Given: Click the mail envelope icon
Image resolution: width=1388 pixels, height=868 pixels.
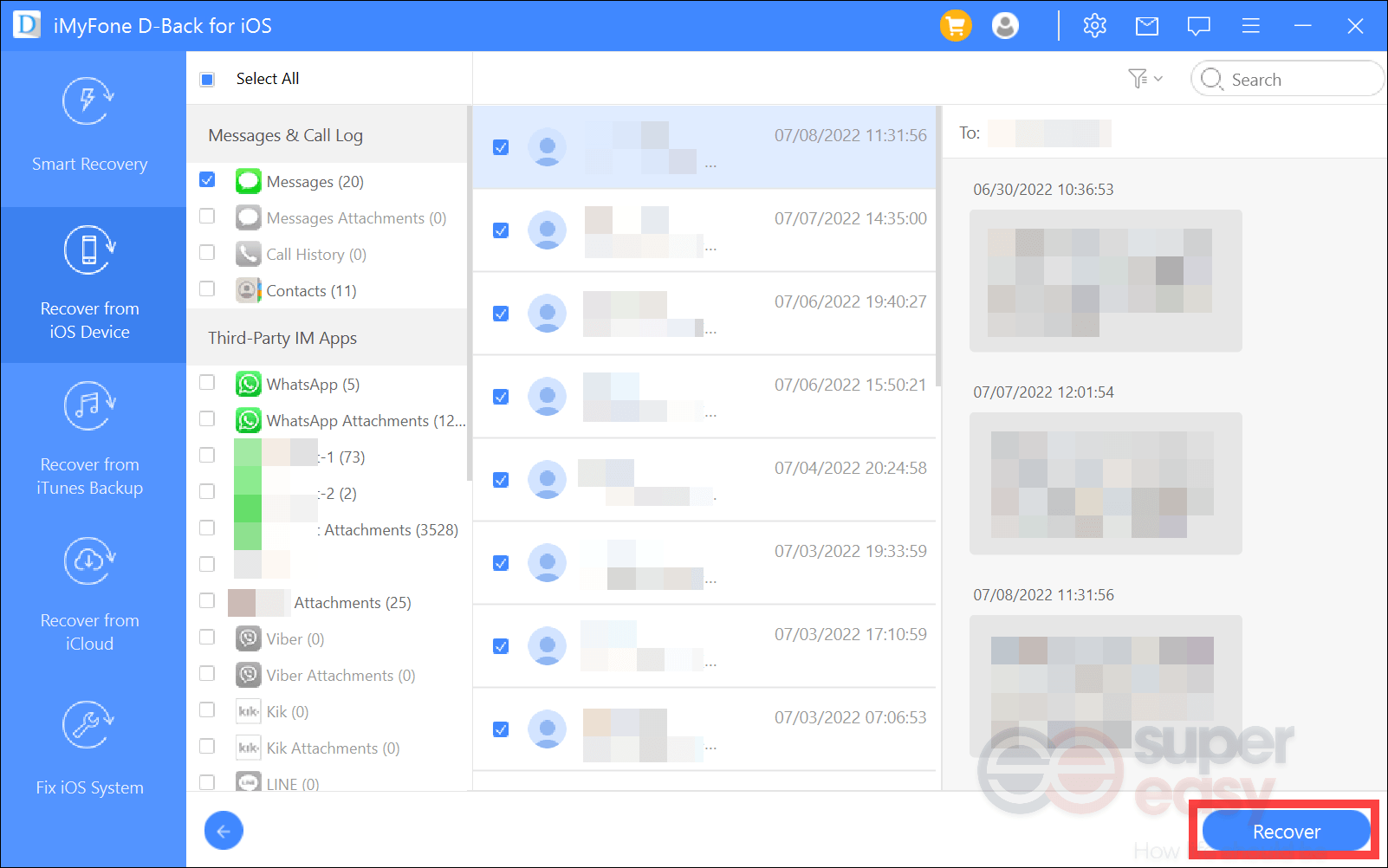Looking at the screenshot, I should tap(1146, 27).
